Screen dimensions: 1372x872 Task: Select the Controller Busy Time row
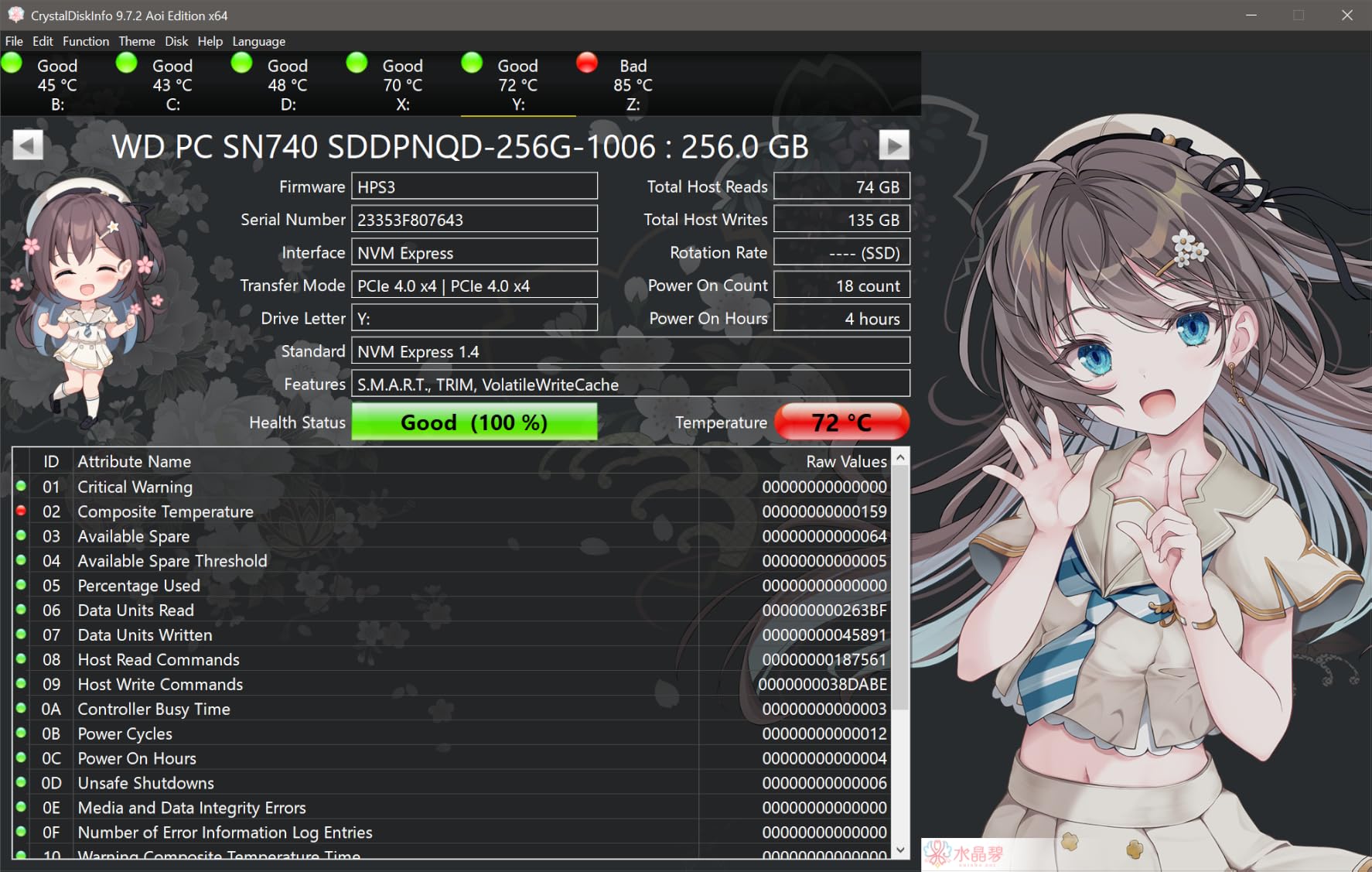(x=452, y=710)
